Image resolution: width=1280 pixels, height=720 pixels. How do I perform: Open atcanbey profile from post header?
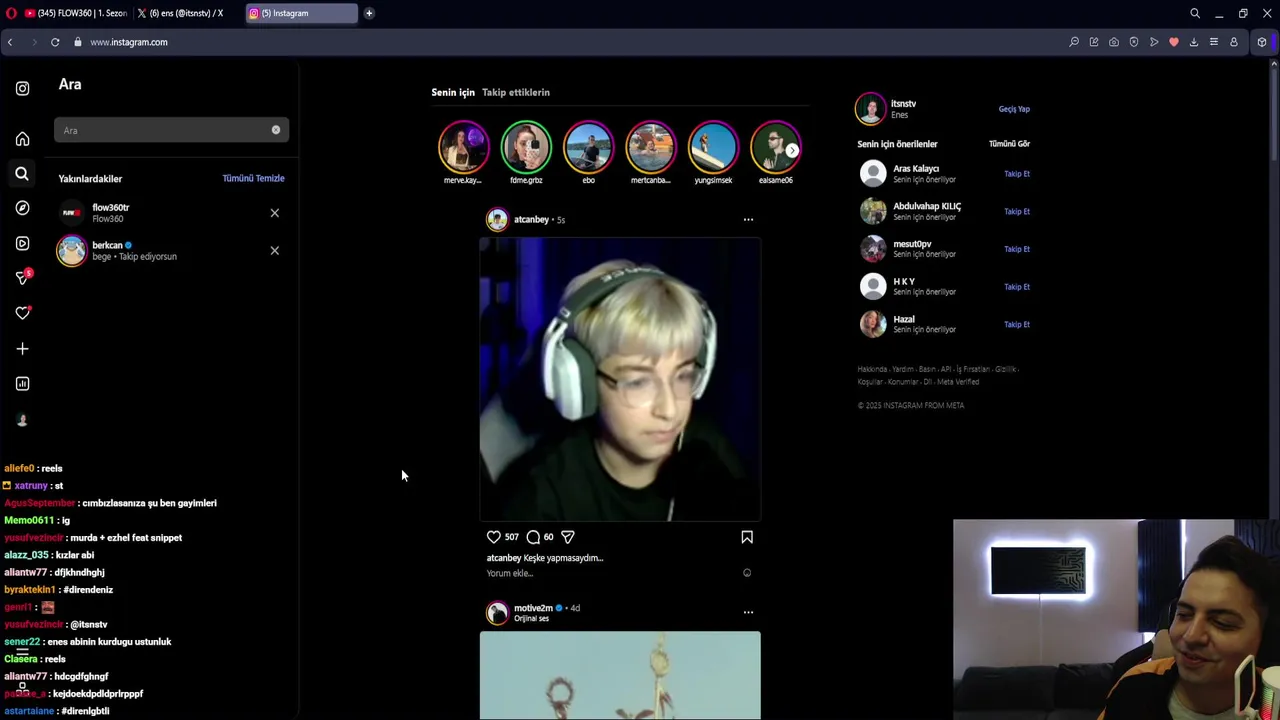[x=531, y=219]
